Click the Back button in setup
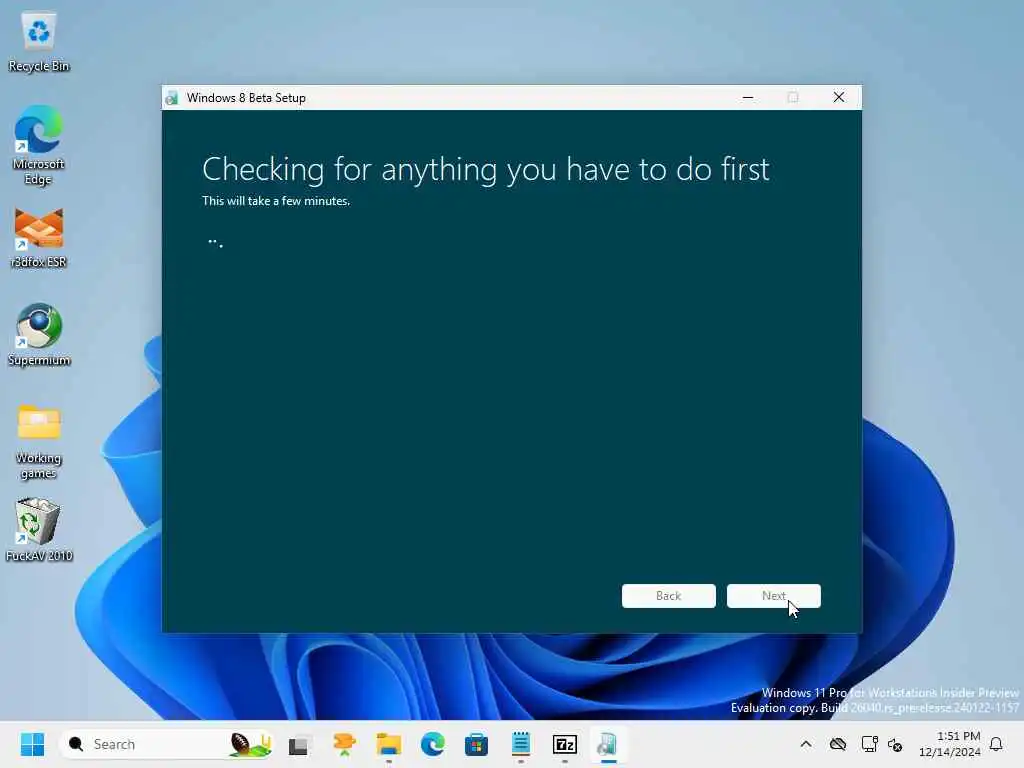This screenshot has width=1024, height=768. (x=668, y=596)
